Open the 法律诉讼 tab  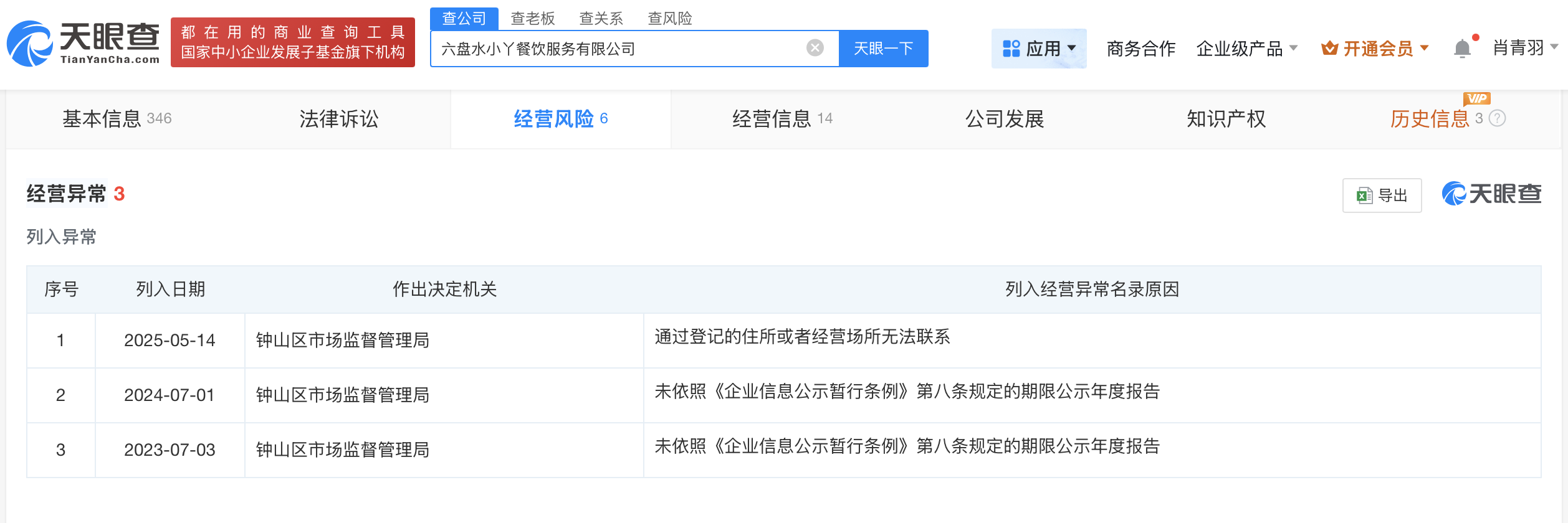[339, 118]
